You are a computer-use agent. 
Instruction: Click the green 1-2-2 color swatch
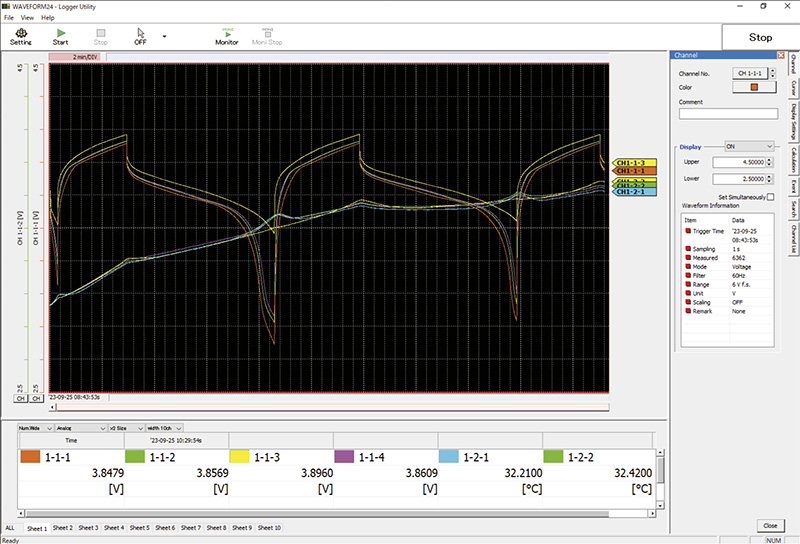click(x=553, y=456)
